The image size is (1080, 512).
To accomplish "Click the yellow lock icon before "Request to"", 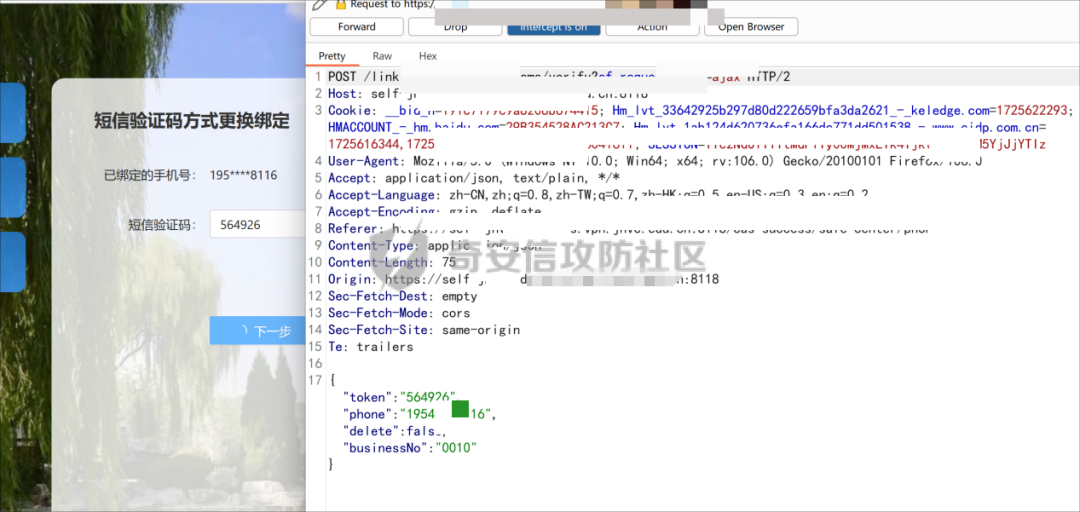I will (340, 4).
